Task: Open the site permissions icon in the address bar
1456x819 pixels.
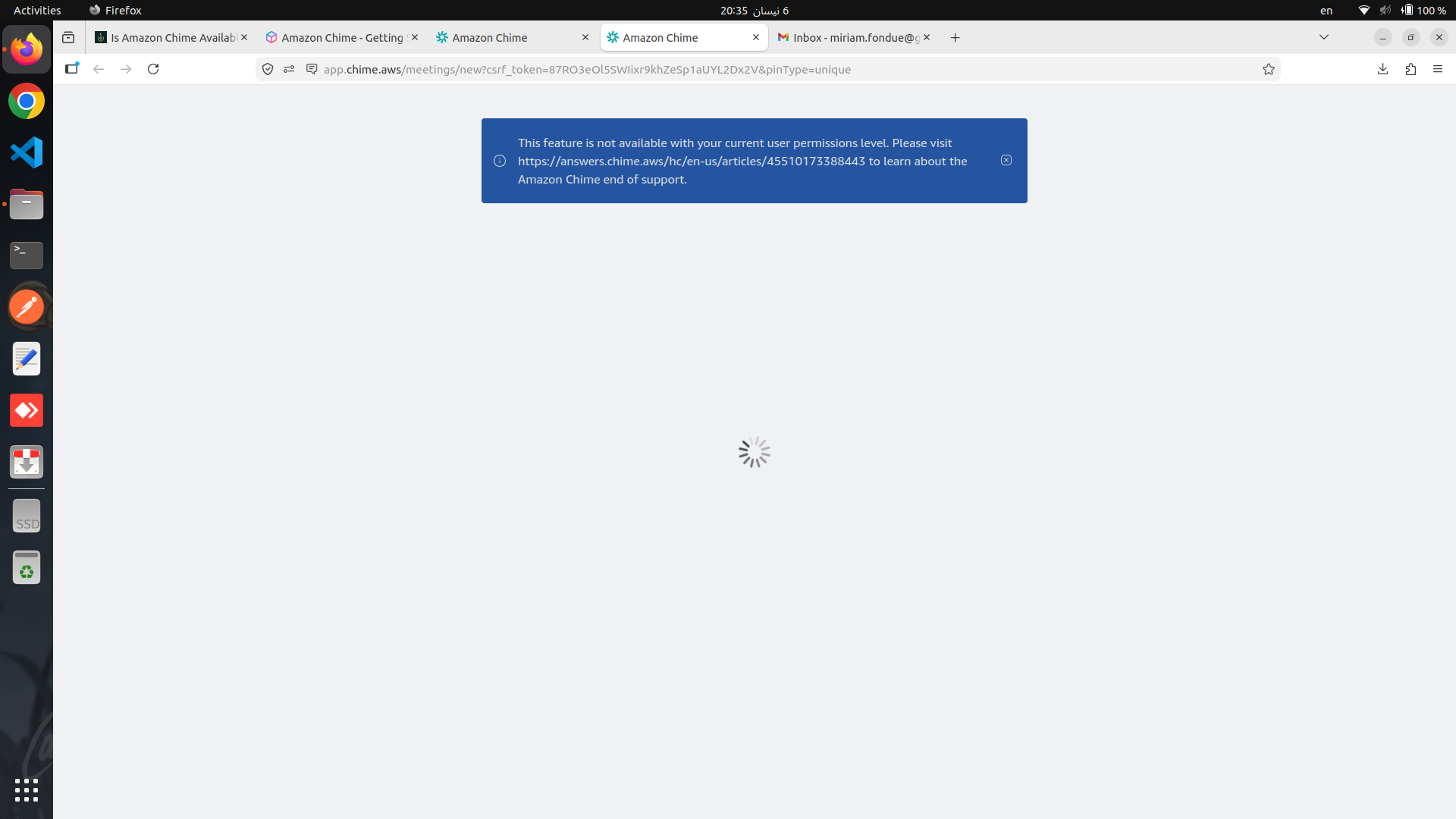Action: tap(289, 69)
